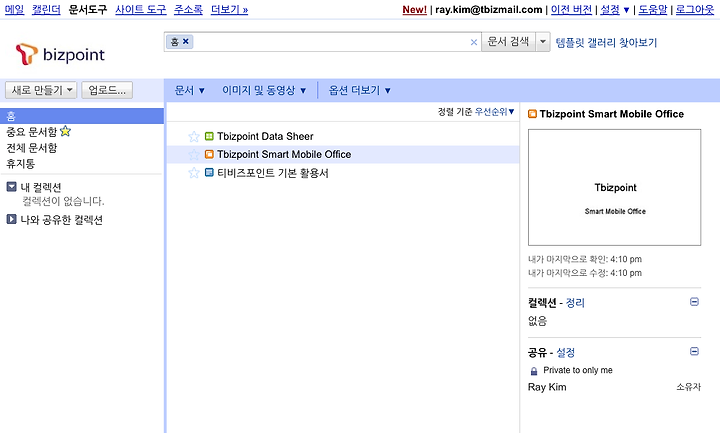The image size is (720, 433).
Task: Go to 사이트 도구 in top navigation
Action: point(141,9)
